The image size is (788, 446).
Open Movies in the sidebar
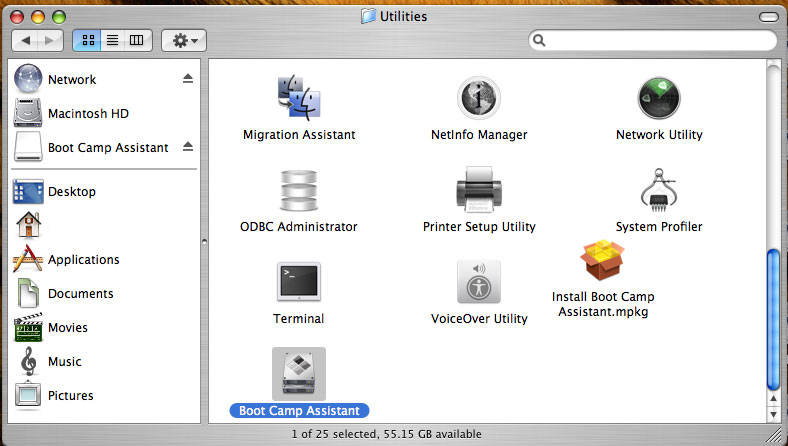click(51, 327)
